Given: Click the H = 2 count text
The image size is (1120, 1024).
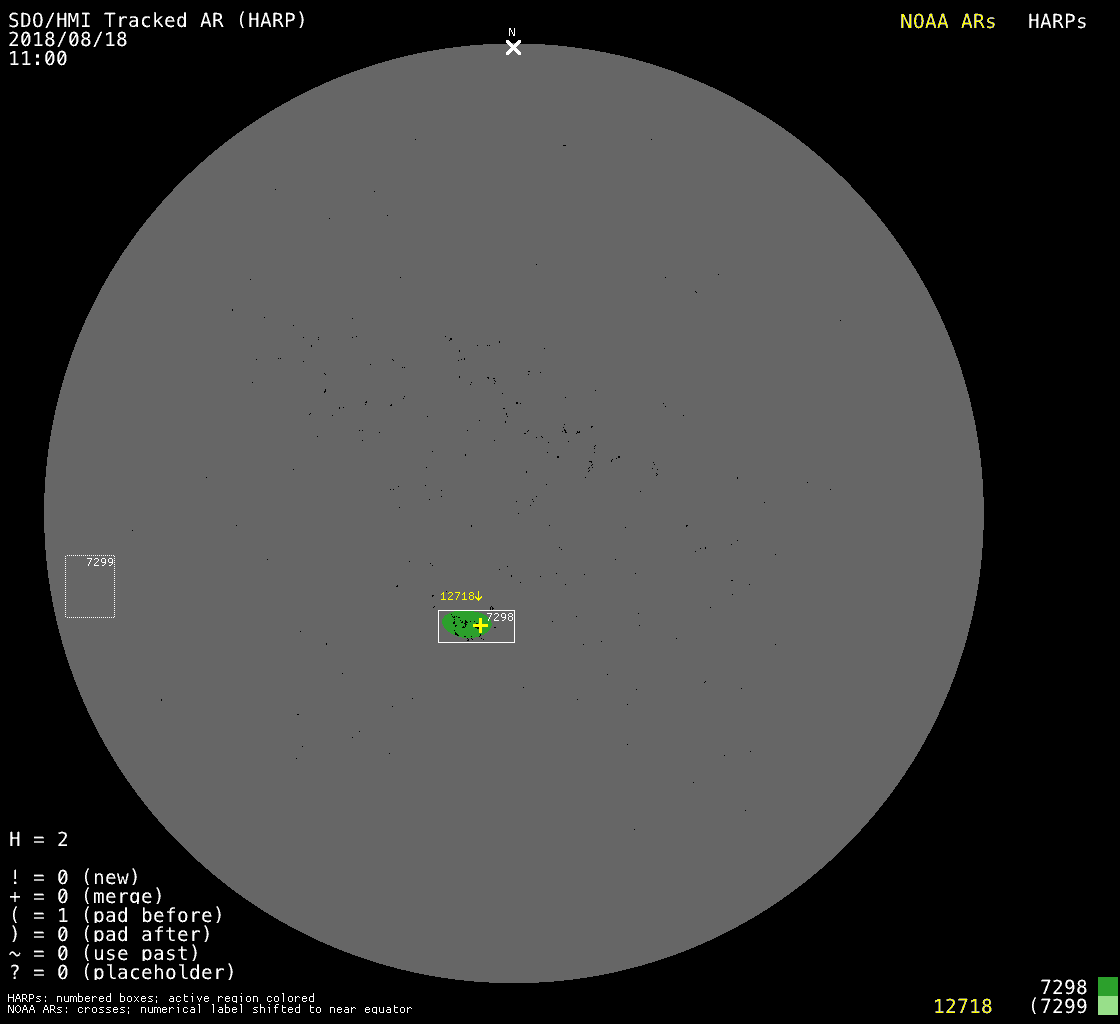Looking at the screenshot, I should point(39,839).
